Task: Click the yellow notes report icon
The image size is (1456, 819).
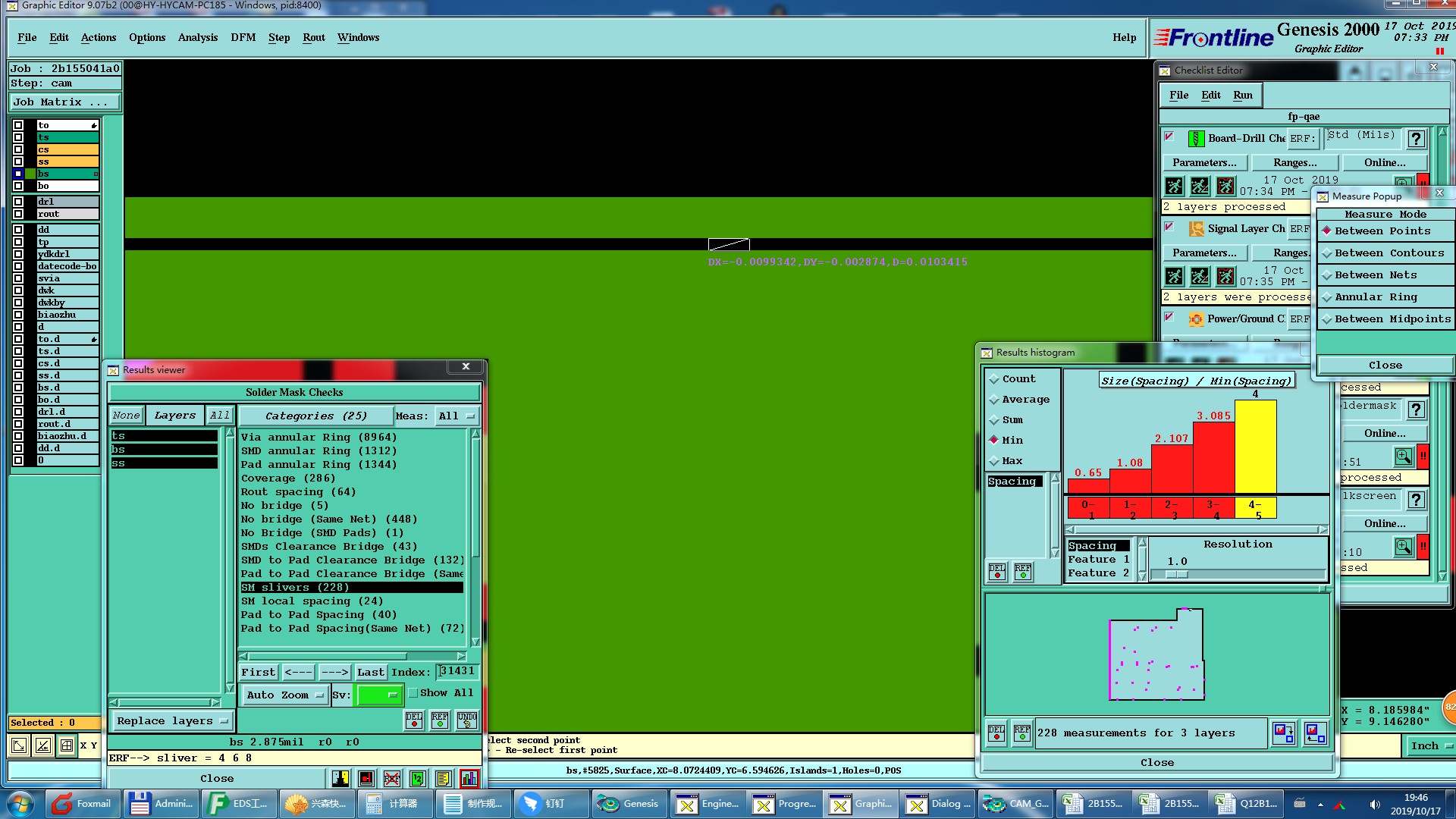Action: (x=443, y=778)
